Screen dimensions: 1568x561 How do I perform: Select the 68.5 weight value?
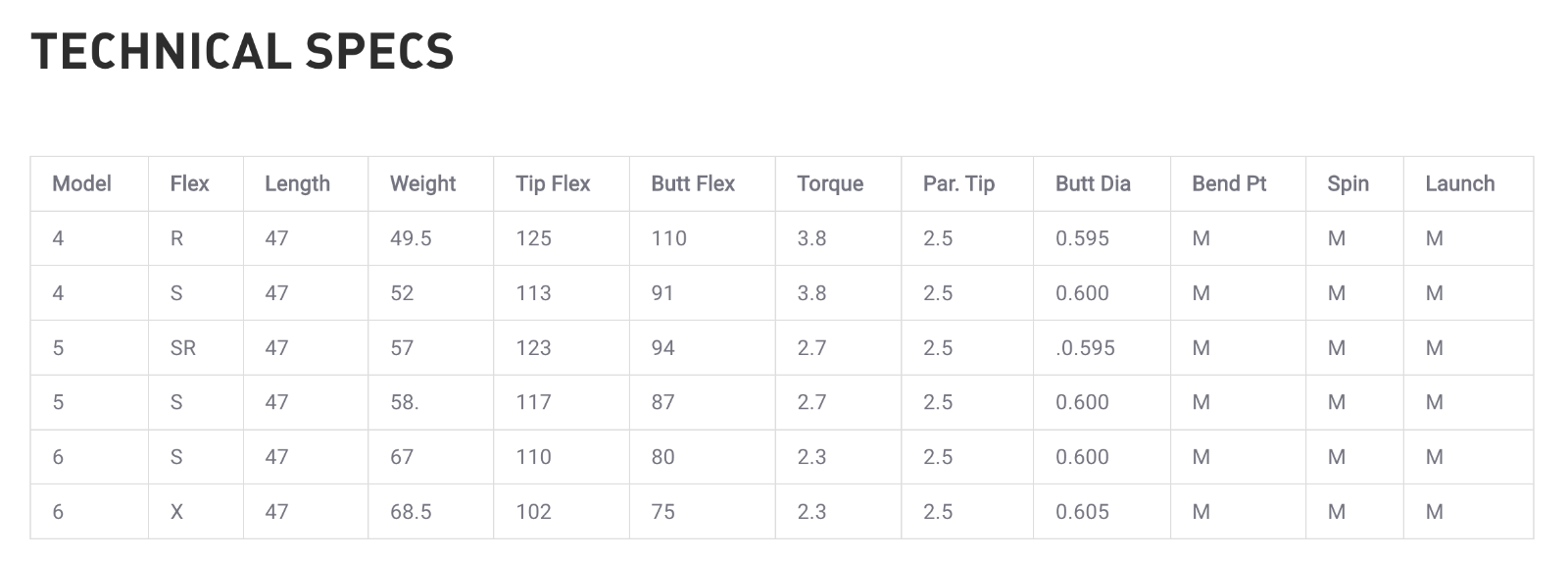411,511
